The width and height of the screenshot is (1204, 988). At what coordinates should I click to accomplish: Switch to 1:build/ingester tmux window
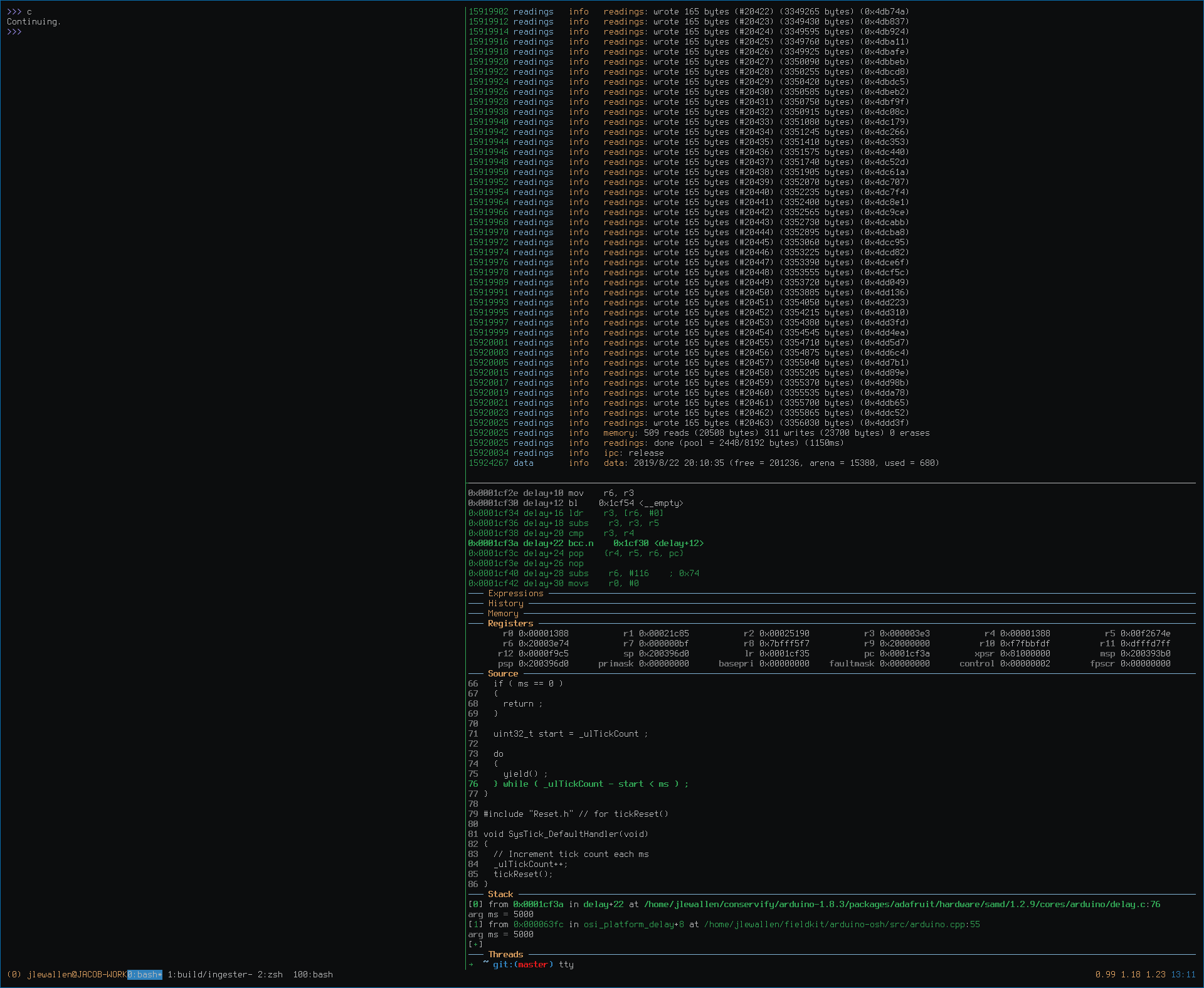pyautogui.click(x=209, y=974)
